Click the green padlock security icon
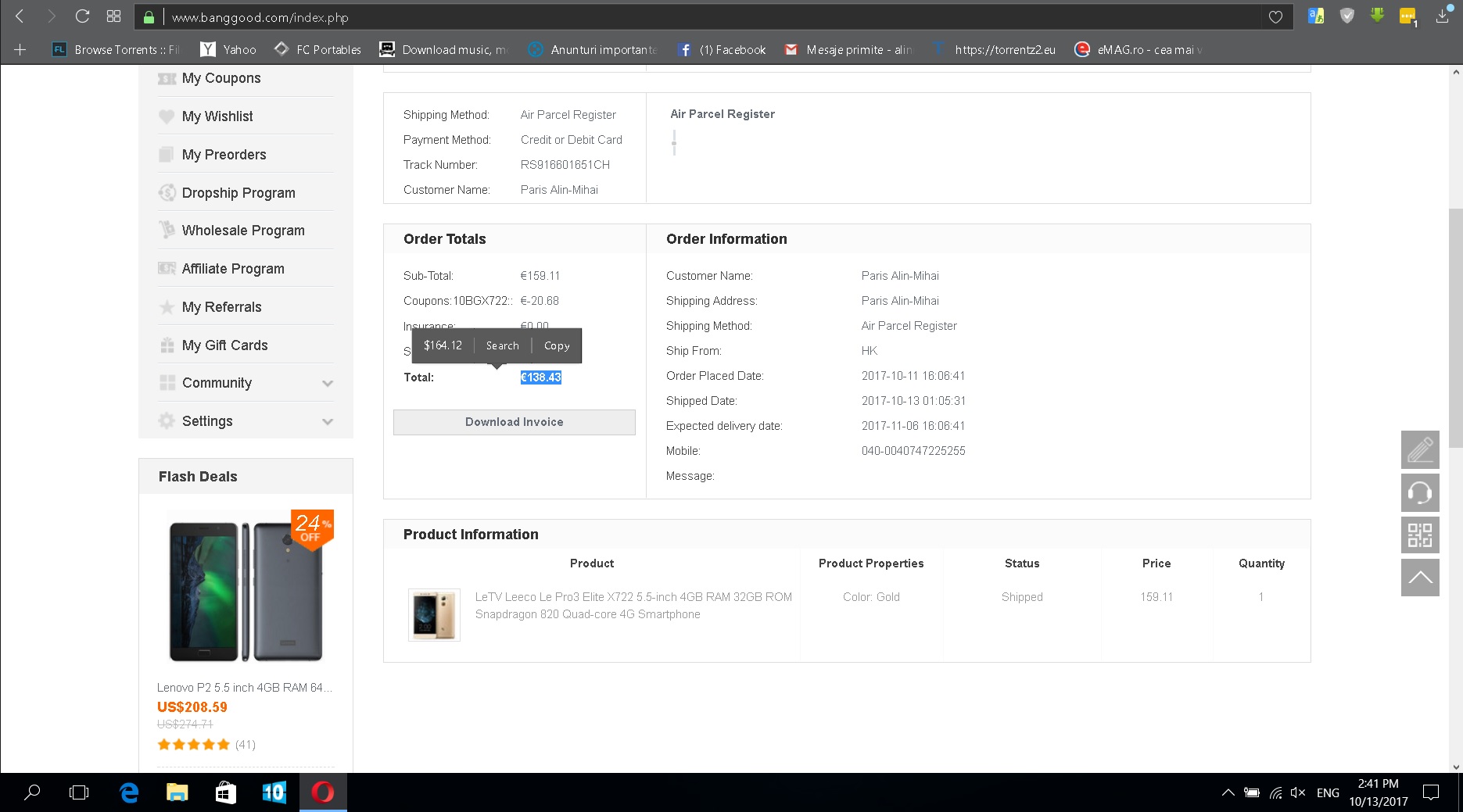 pos(149,17)
